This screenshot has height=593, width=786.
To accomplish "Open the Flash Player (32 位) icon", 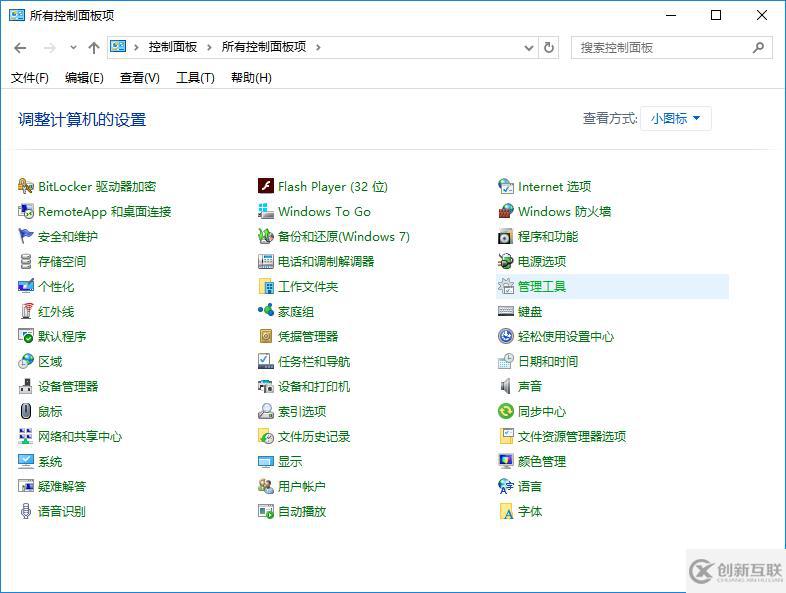I will tap(266, 186).
